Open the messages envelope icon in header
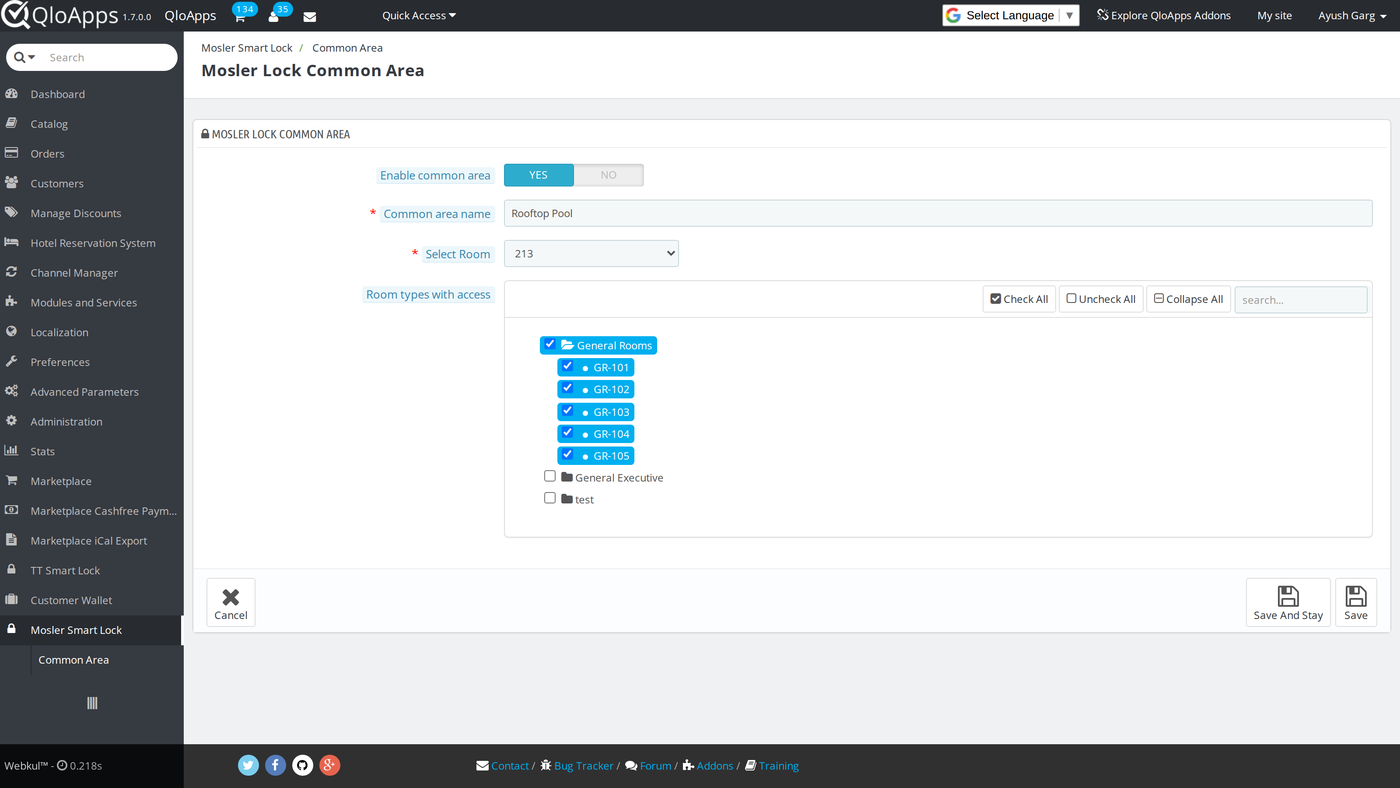 point(310,16)
